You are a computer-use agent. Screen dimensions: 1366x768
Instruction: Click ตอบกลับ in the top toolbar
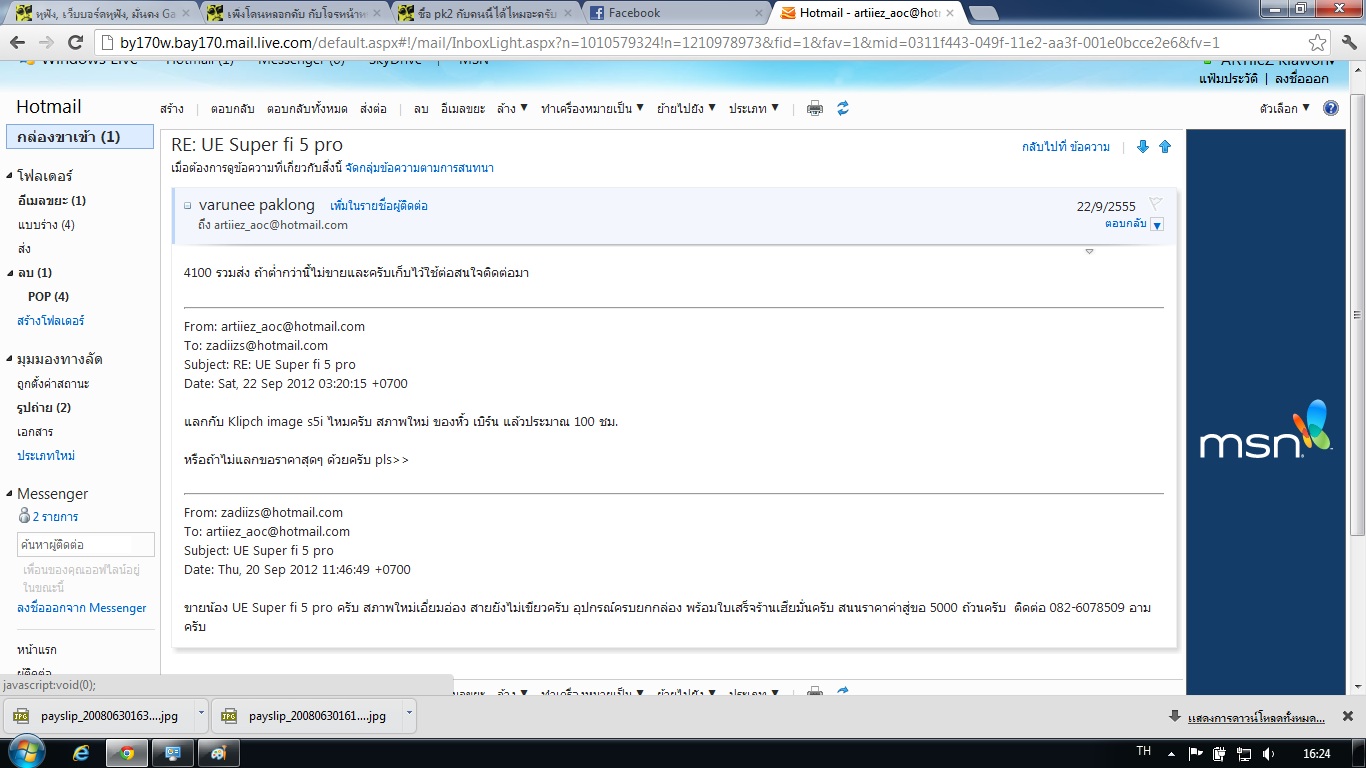[233, 108]
